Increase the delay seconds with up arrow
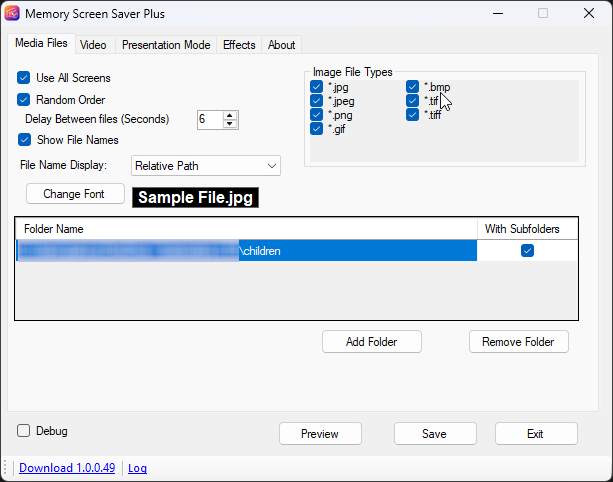Screen dimensions: 613x482 tap(230, 116)
